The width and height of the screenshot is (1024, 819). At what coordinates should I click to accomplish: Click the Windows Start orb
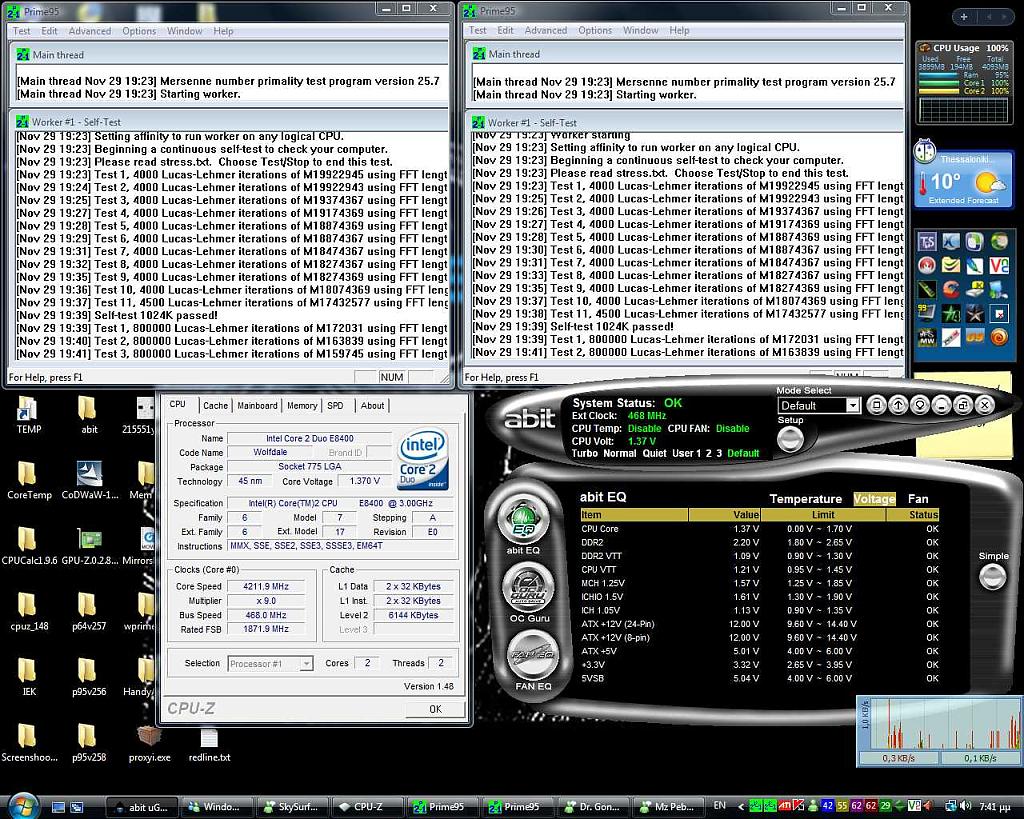(22, 806)
